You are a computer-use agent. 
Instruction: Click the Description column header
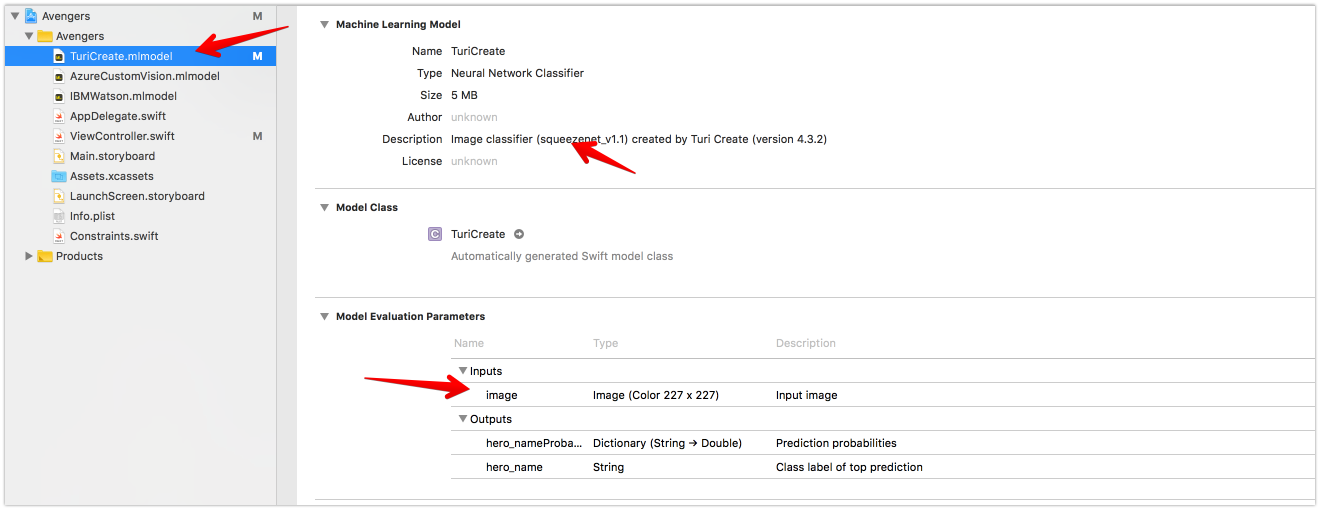806,343
